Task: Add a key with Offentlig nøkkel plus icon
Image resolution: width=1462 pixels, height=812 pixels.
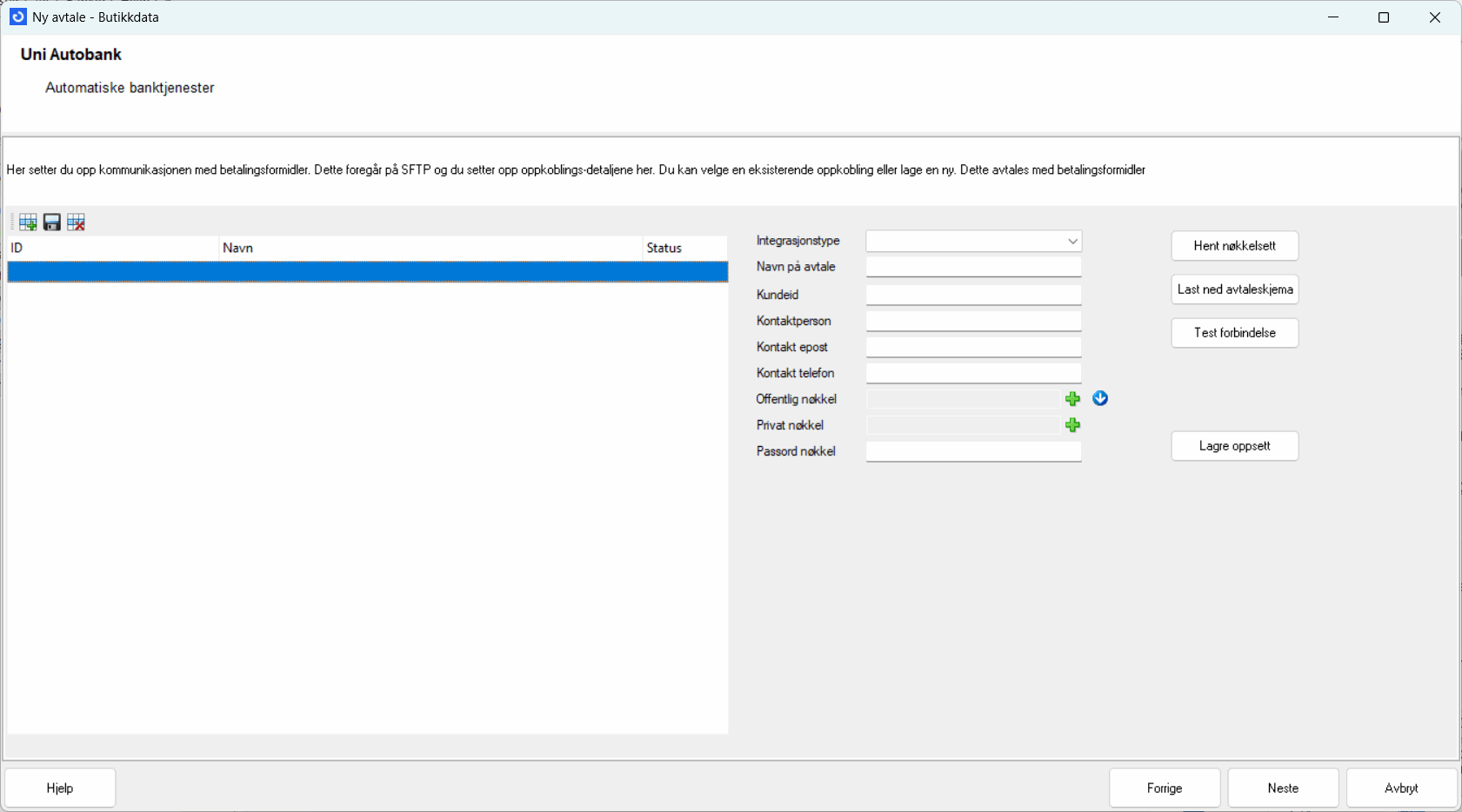Action: tap(1072, 399)
